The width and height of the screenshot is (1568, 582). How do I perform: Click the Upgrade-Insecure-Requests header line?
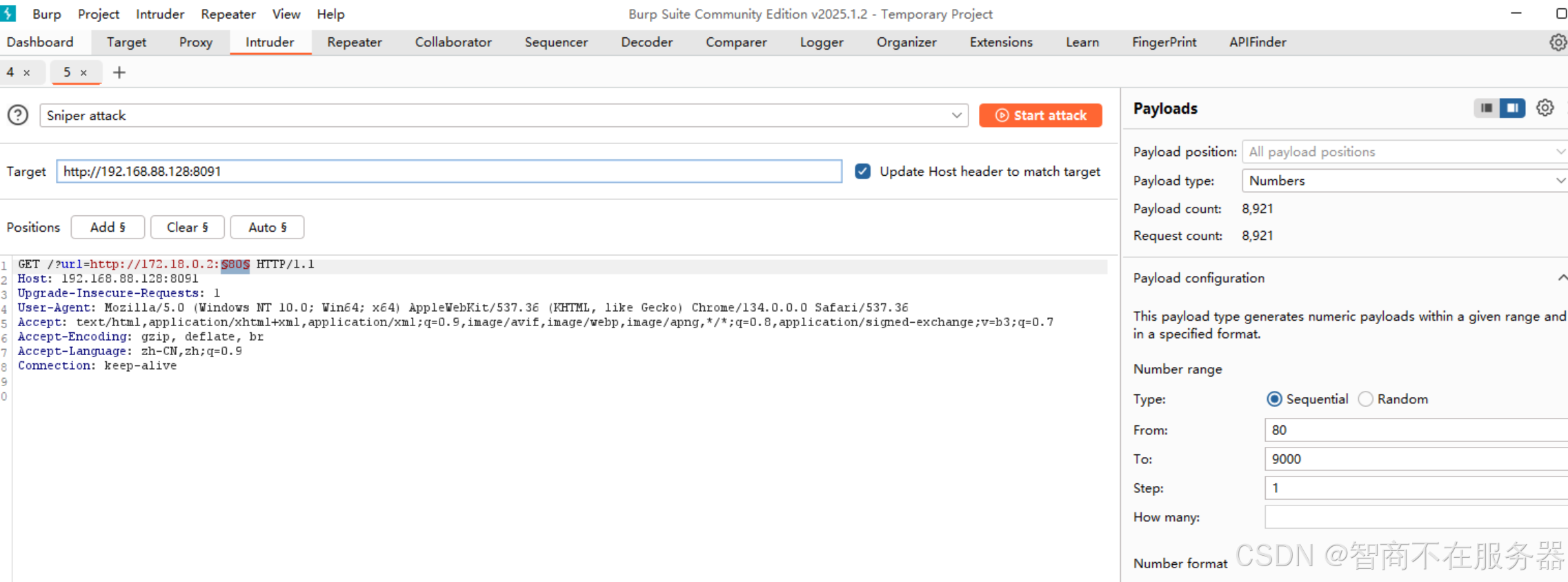point(119,293)
